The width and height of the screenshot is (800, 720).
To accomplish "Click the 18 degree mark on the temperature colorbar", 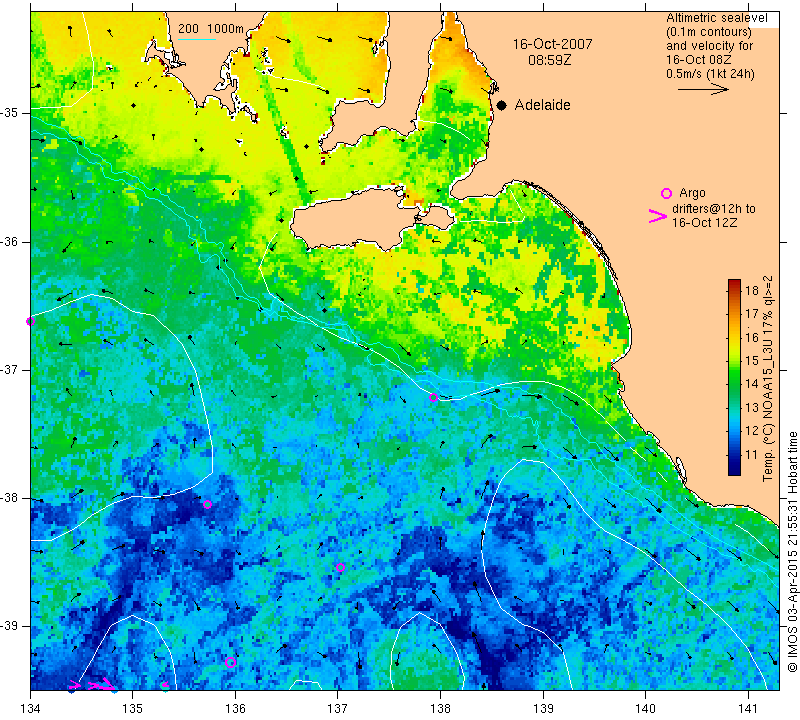I will 752,291.
